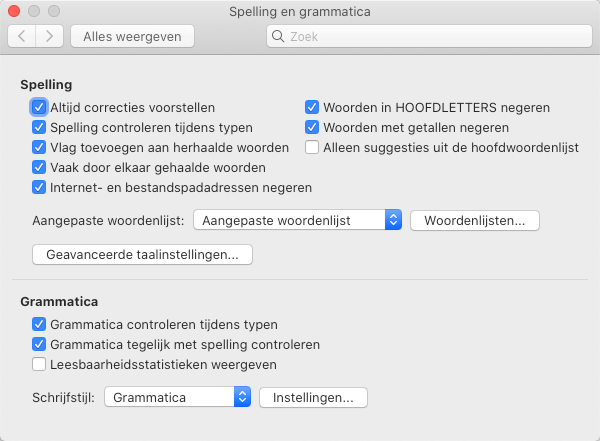The height and width of the screenshot is (441, 600).
Task: Go forward with the right arrow
Action: click(49, 36)
